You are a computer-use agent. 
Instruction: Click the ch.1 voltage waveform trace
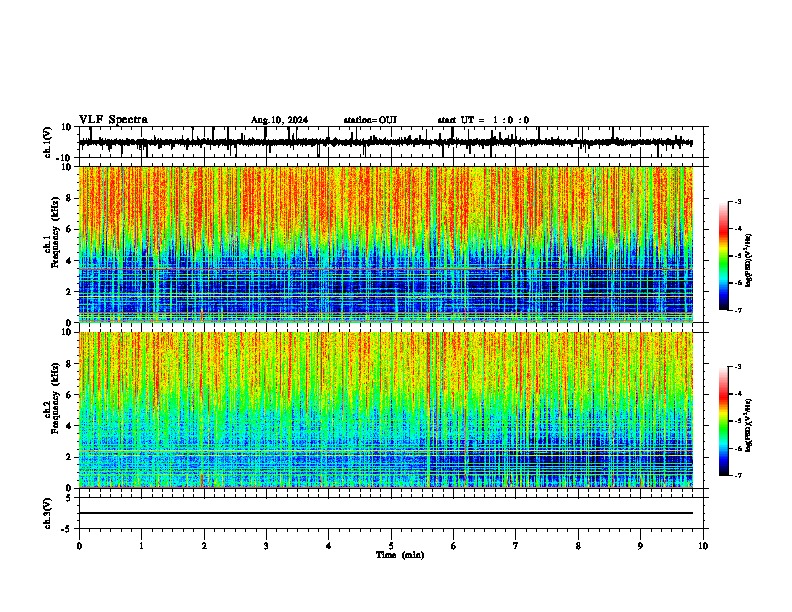[386, 142]
